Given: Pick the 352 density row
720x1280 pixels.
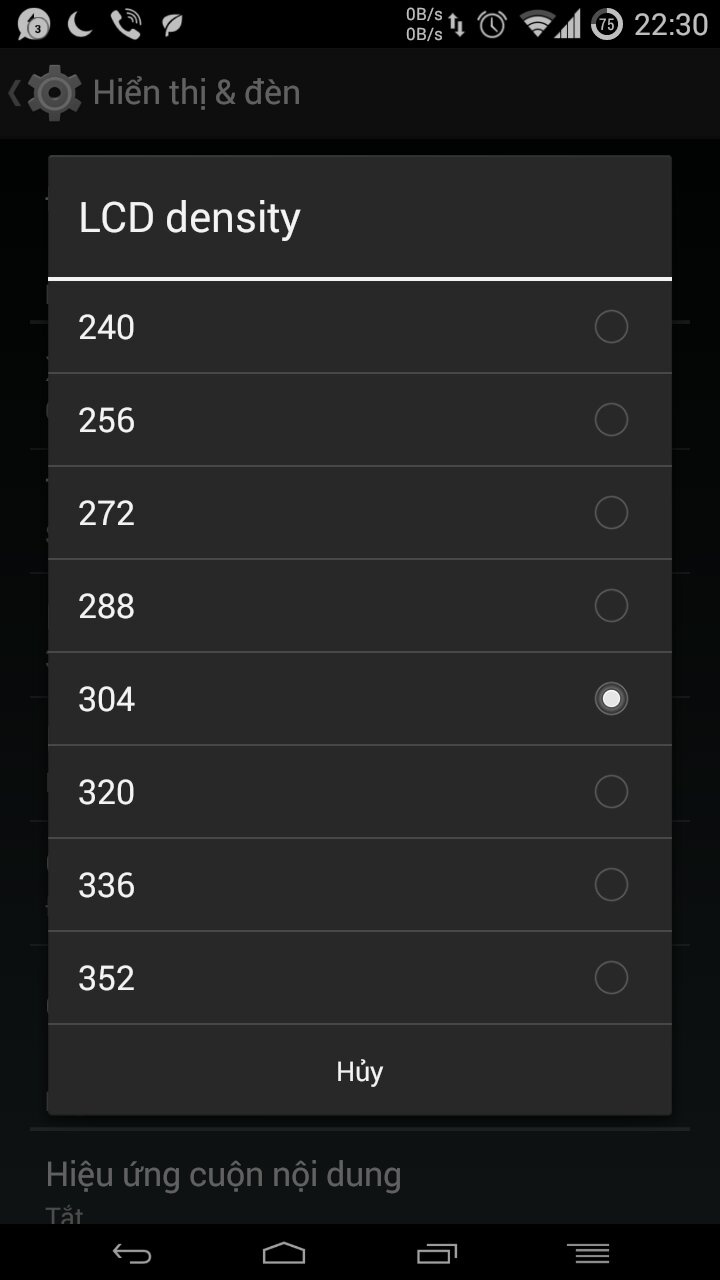Looking at the screenshot, I should (360, 978).
